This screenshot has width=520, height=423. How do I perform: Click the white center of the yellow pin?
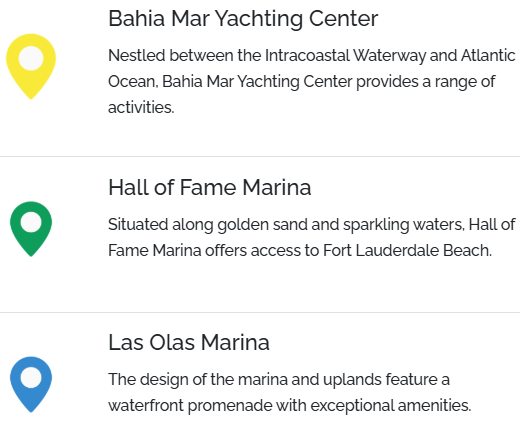tap(31, 58)
